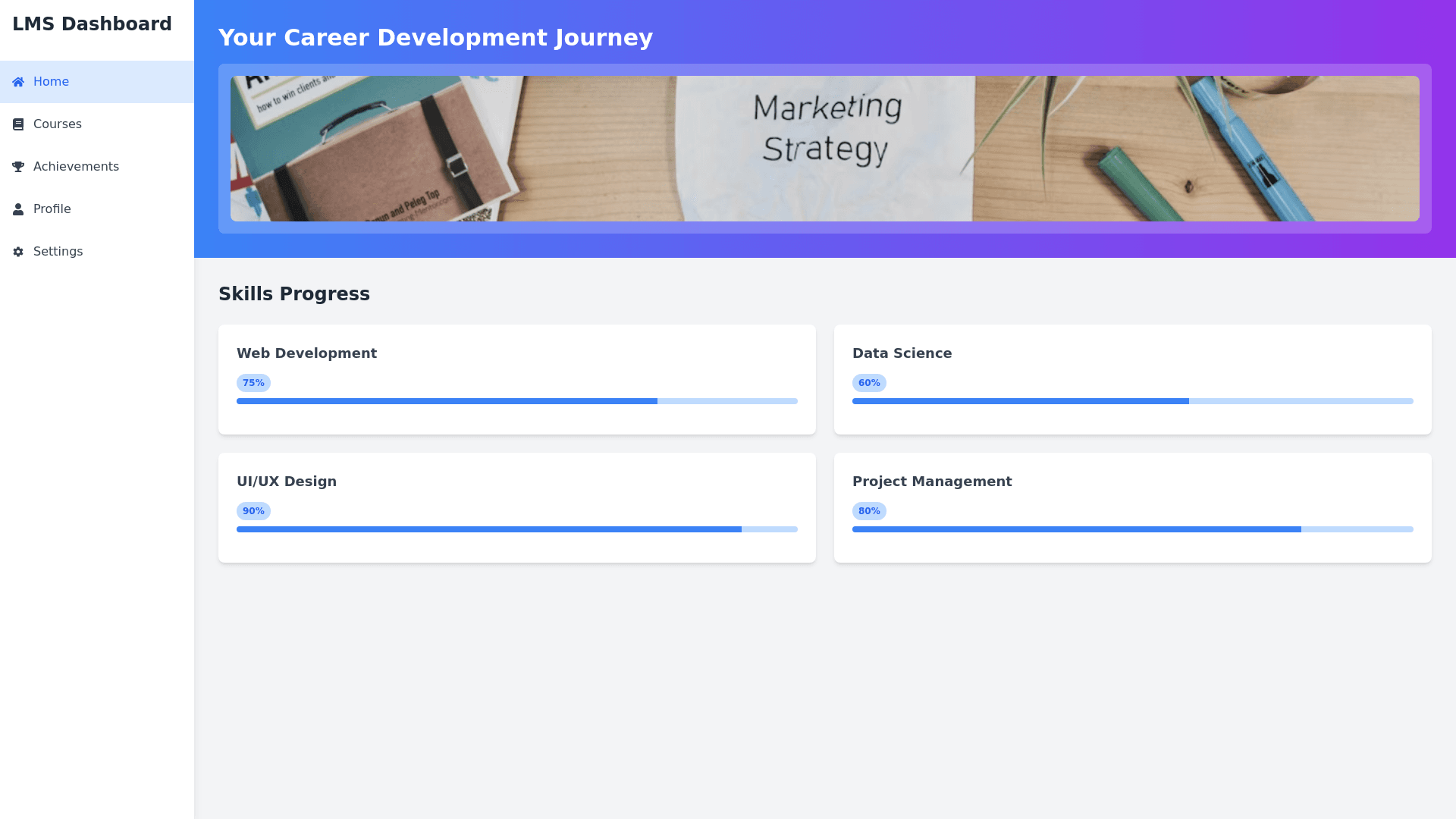Click the Skills Progress heading

click(294, 294)
